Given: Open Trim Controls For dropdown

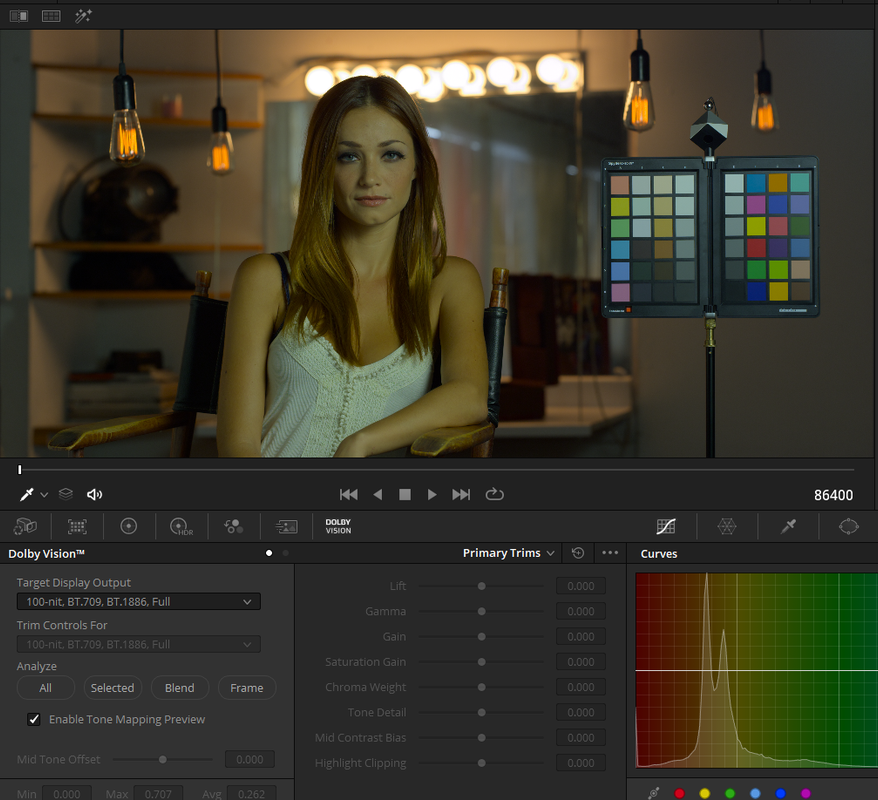Looking at the screenshot, I should (x=139, y=644).
